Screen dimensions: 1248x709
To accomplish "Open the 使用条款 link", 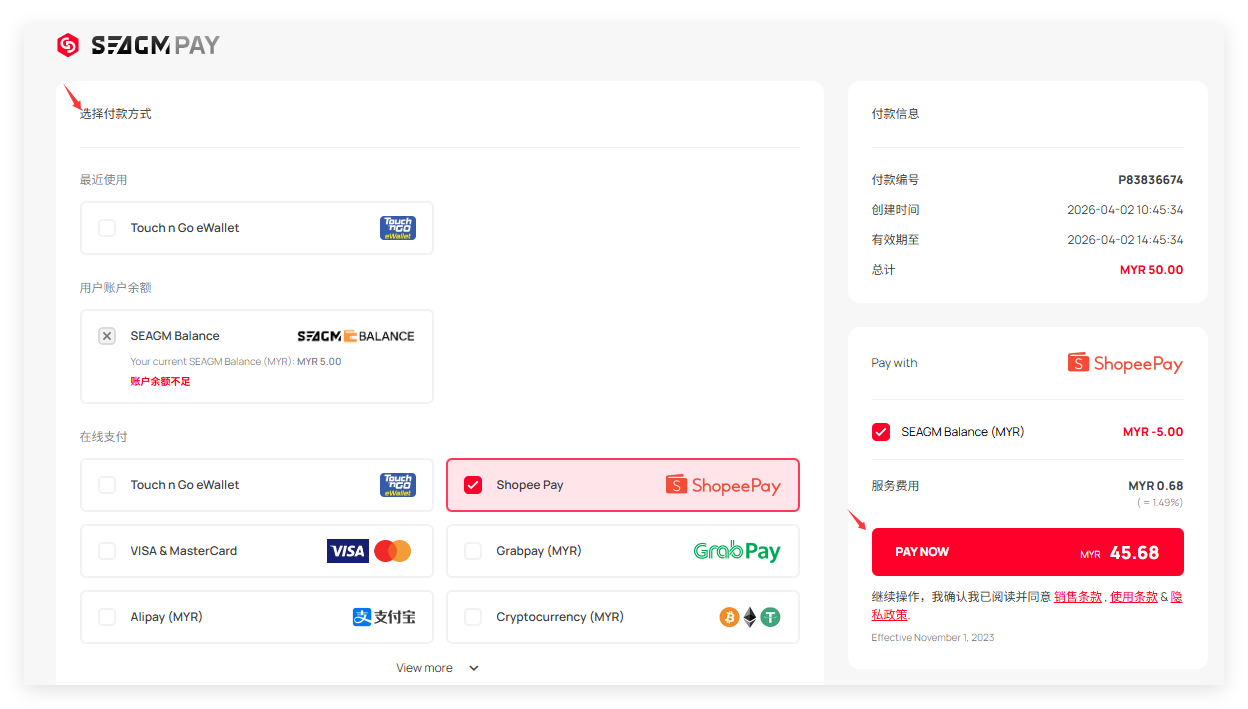I will tap(1133, 596).
